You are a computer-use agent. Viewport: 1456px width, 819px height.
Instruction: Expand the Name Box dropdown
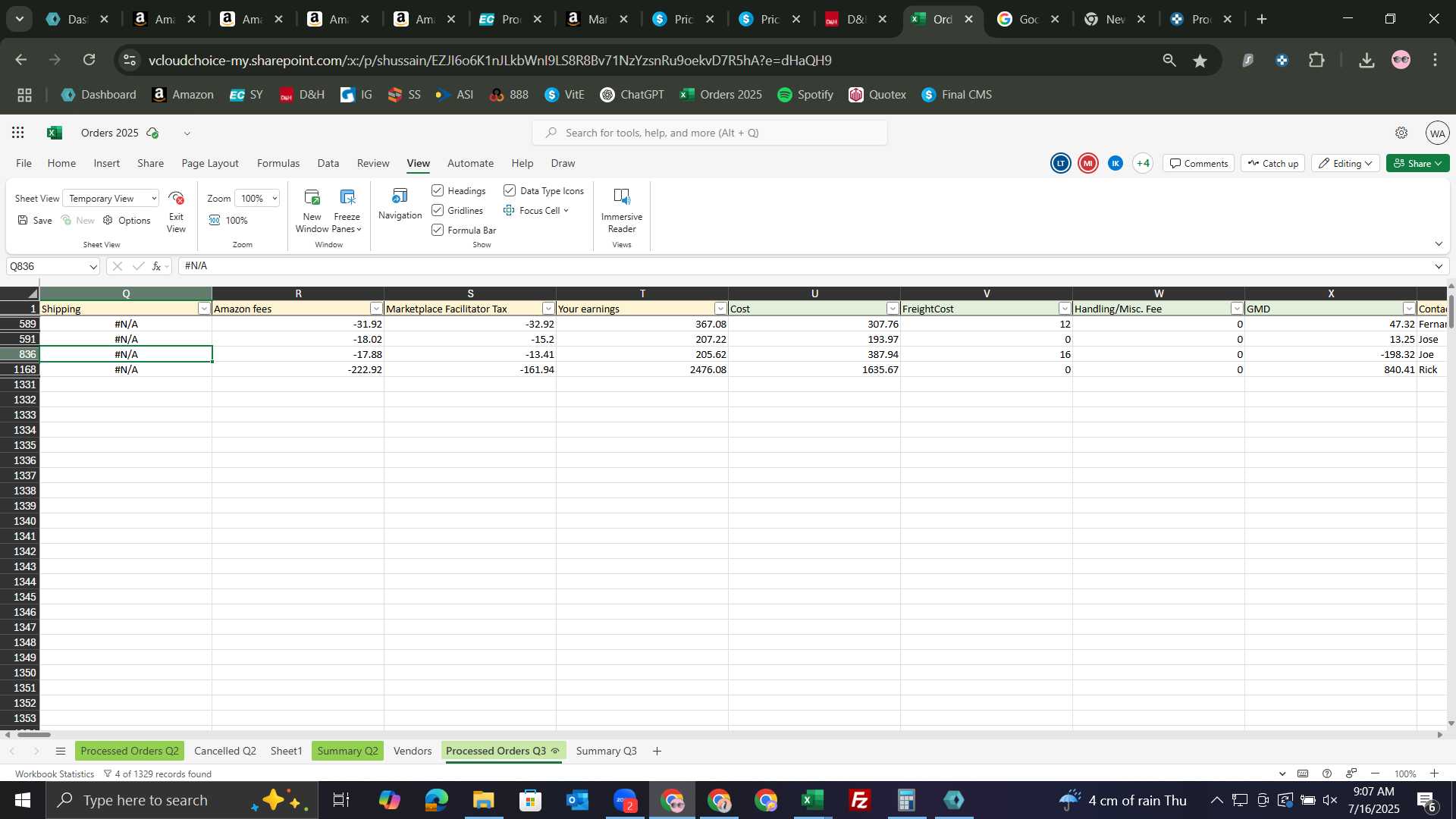[x=93, y=266]
